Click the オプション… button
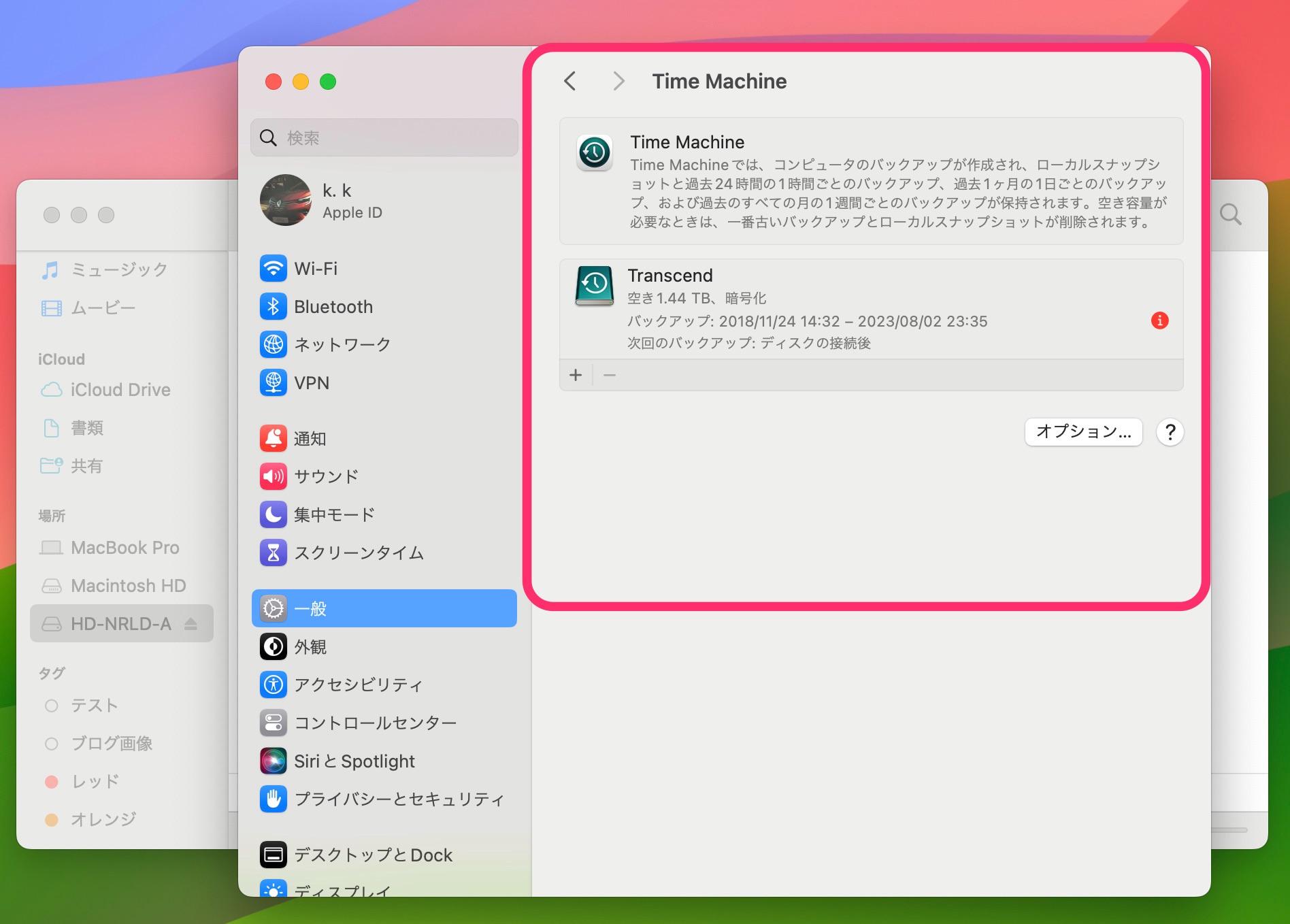 [1083, 432]
